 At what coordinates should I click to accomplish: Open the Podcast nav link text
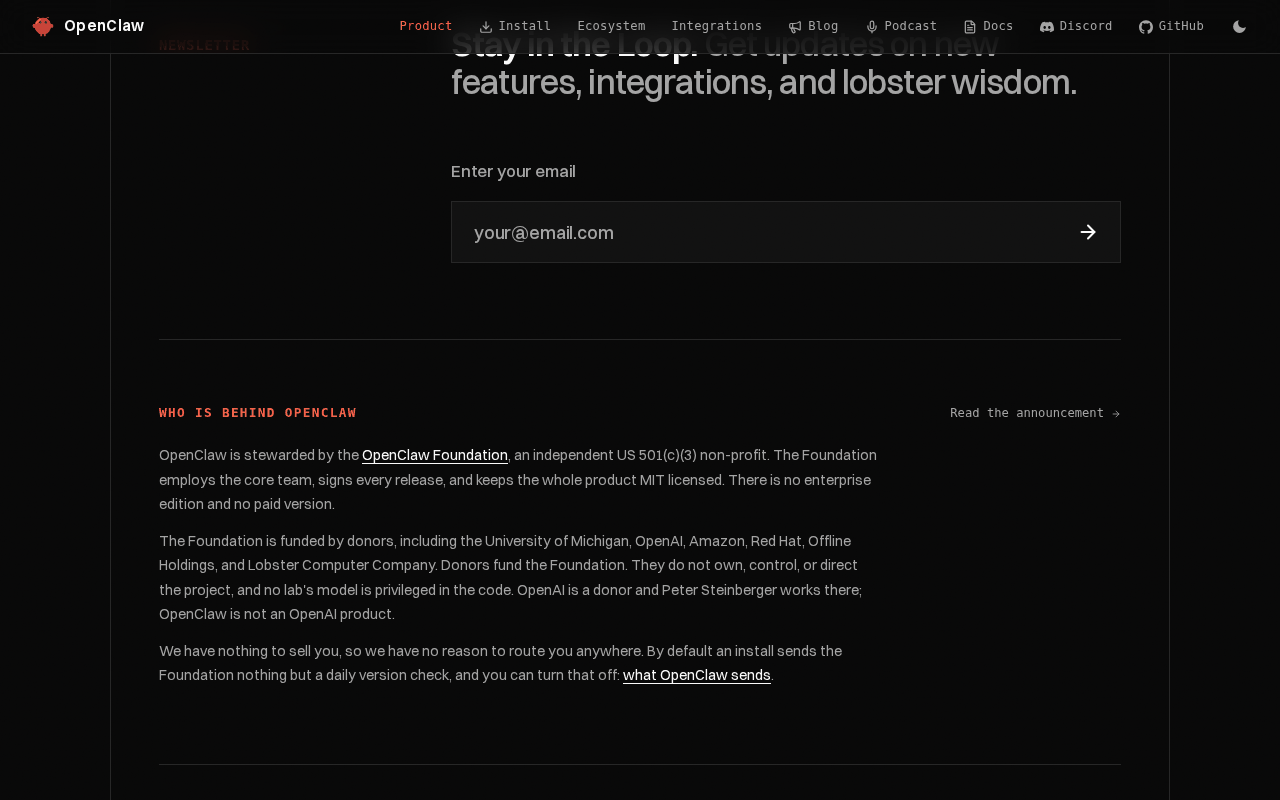(x=911, y=26)
